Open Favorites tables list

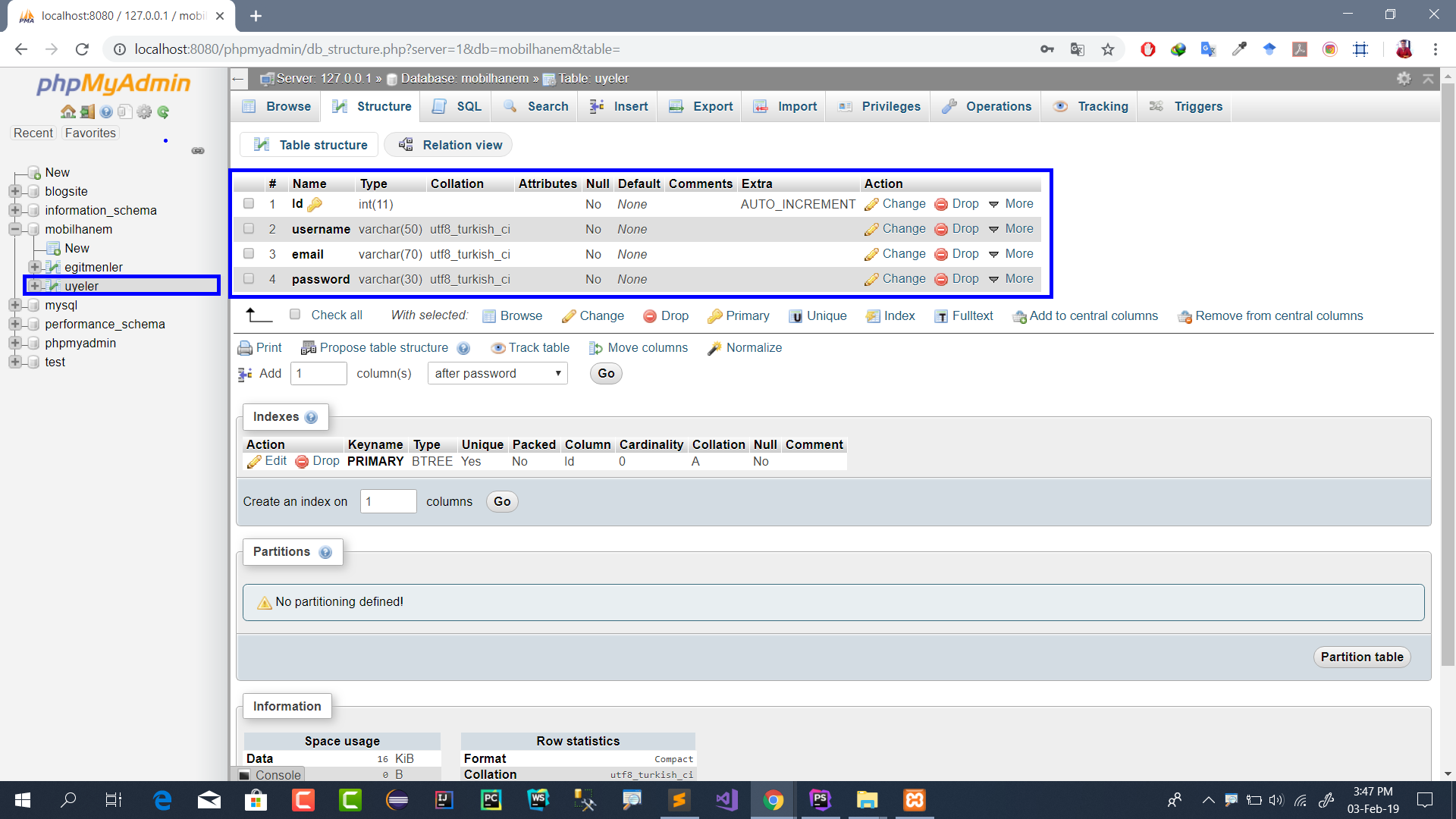click(90, 133)
